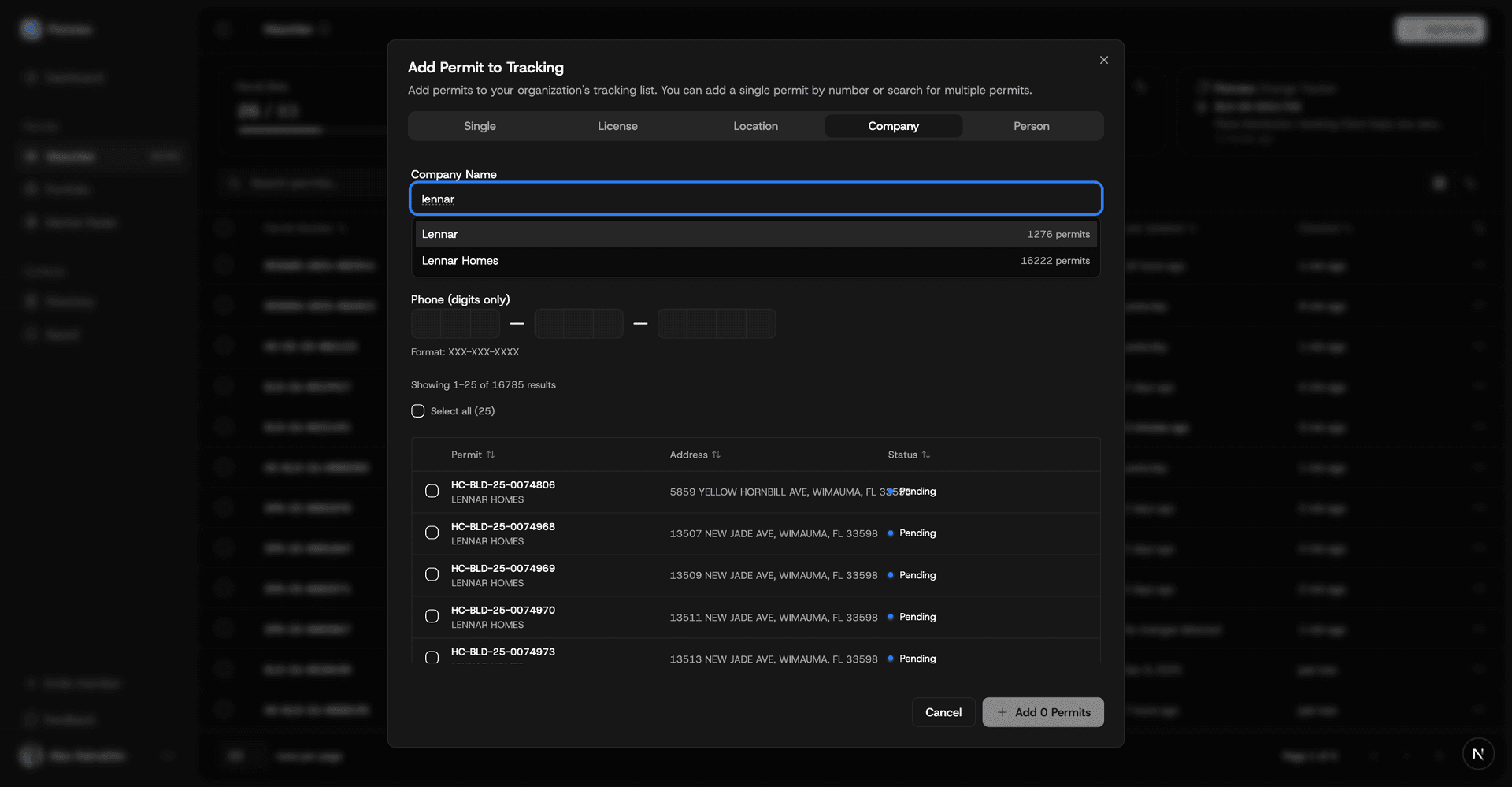Click the first phone number segment field
The height and width of the screenshot is (787, 1512).
coord(425,323)
